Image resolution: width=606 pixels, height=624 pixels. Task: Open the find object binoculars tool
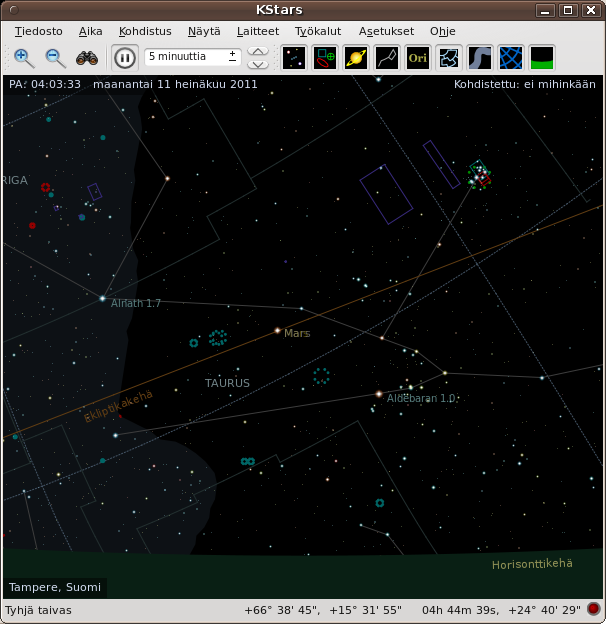(x=87, y=58)
